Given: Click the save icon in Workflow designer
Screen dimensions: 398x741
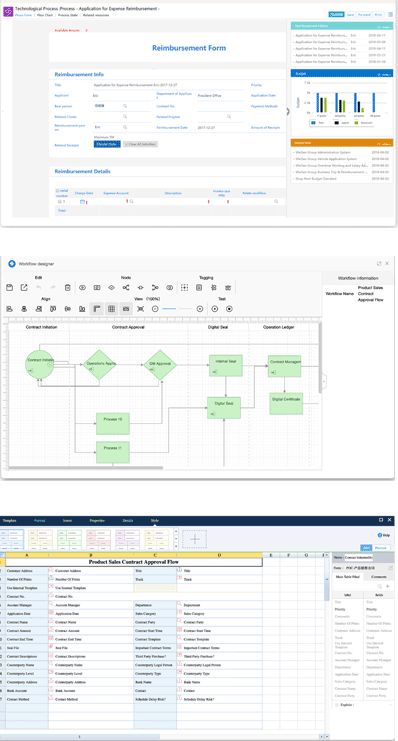Looking at the screenshot, I should pos(9,287).
